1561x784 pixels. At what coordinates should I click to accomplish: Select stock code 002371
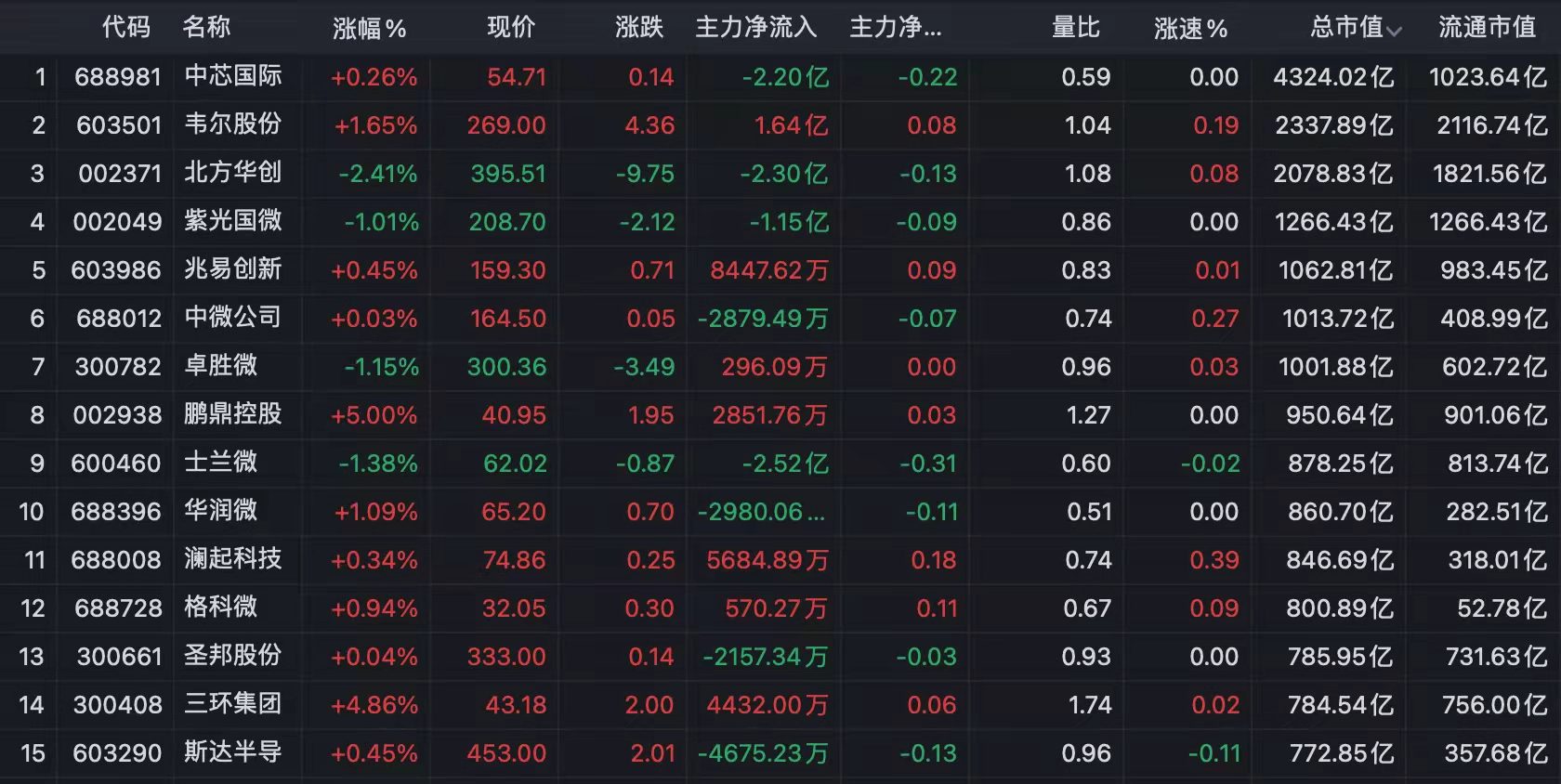120,174
